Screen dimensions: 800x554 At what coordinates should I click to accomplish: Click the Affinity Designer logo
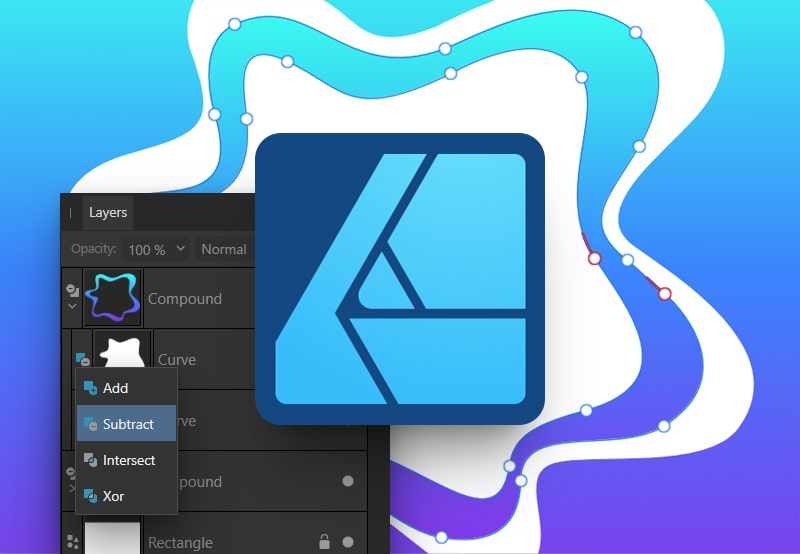[x=400, y=279]
